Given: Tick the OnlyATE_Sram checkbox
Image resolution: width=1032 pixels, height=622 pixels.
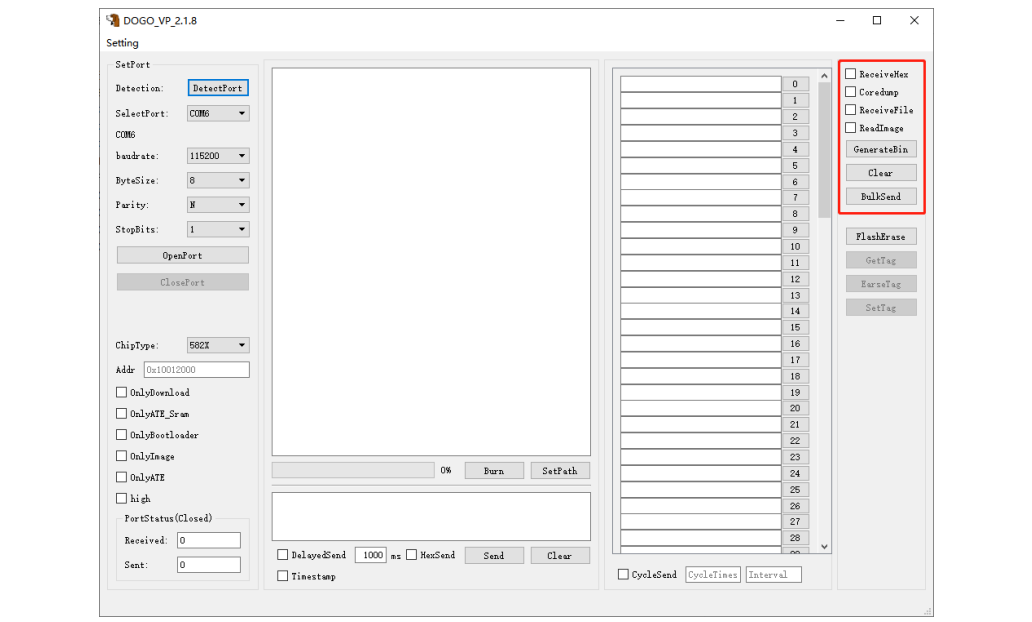Looking at the screenshot, I should click(121, 413).
